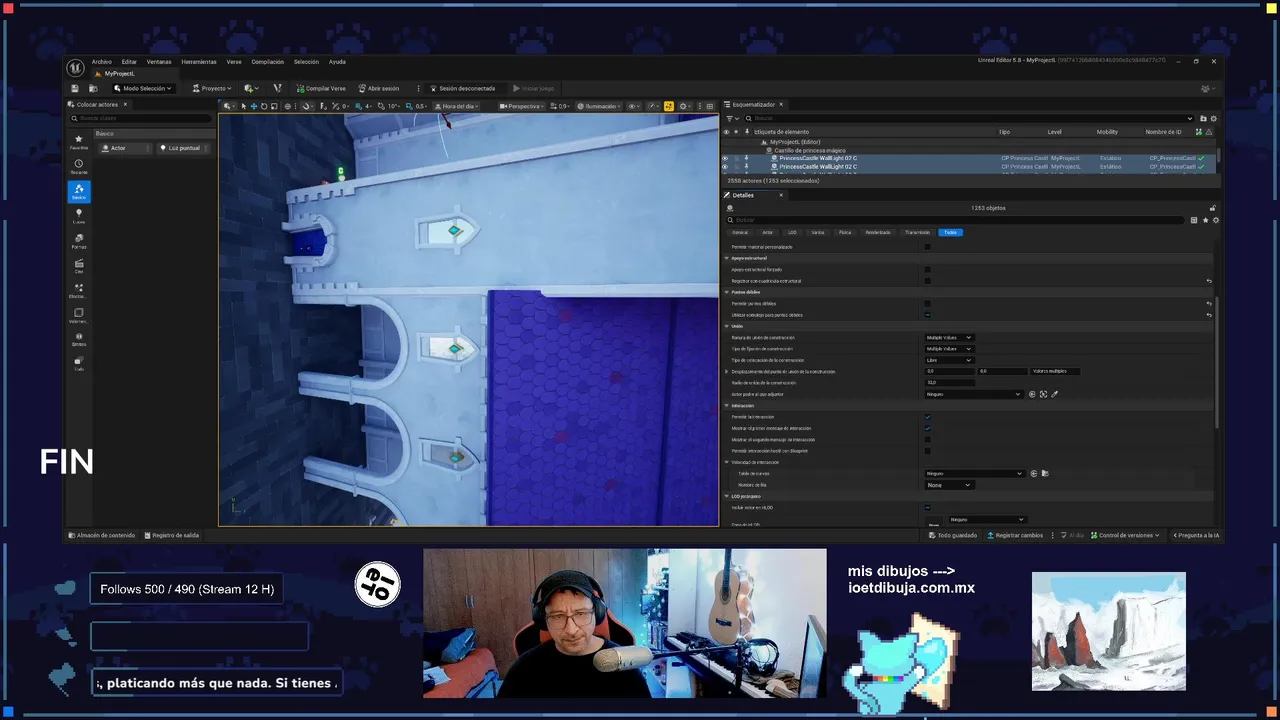Open Tipo de colocación Libre dropdown
This screenshot has height=720, width=1280.
[949, 360]
